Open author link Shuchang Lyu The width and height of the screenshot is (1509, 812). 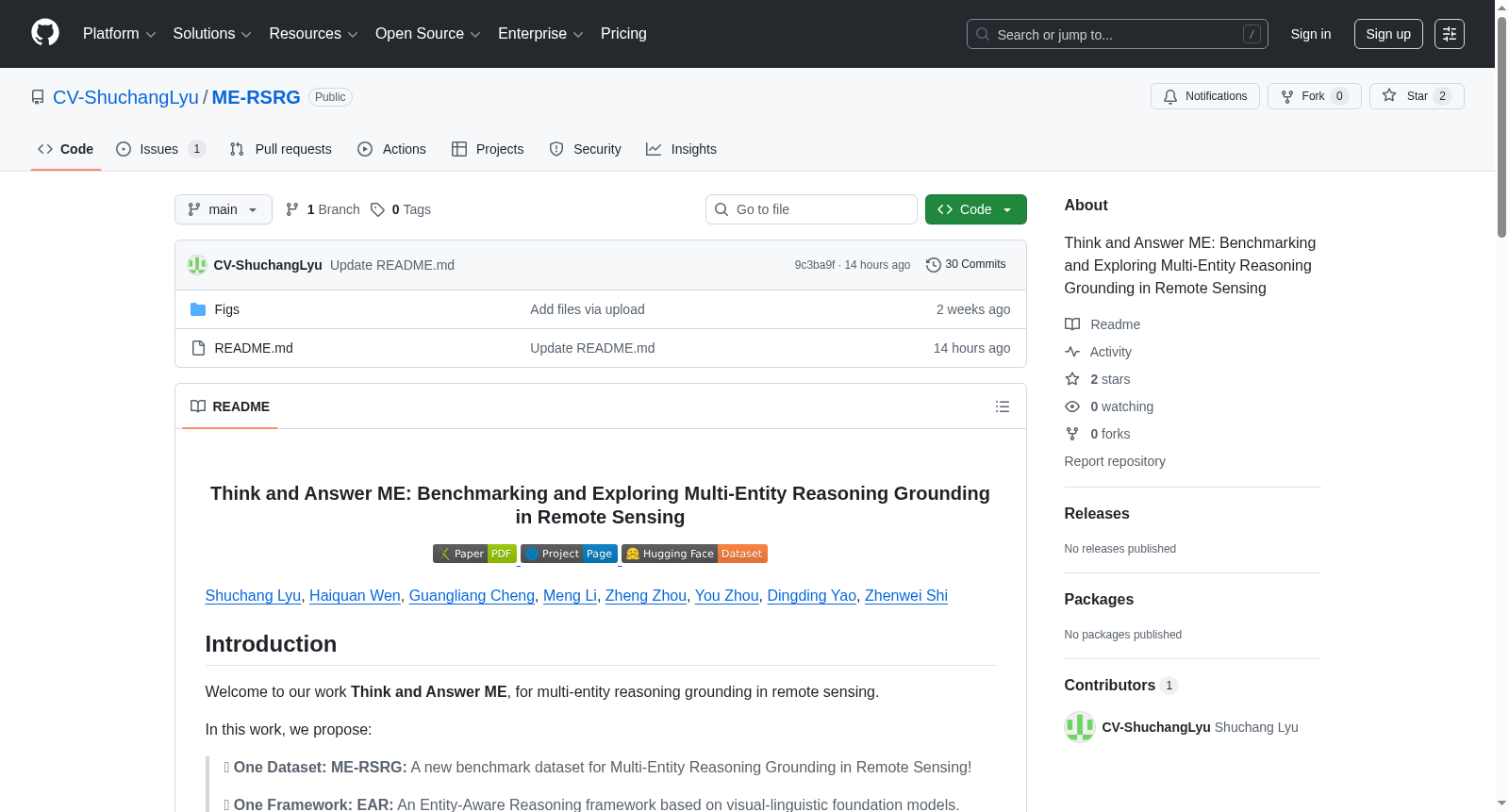pyautogui.click(x=253, y=595)
